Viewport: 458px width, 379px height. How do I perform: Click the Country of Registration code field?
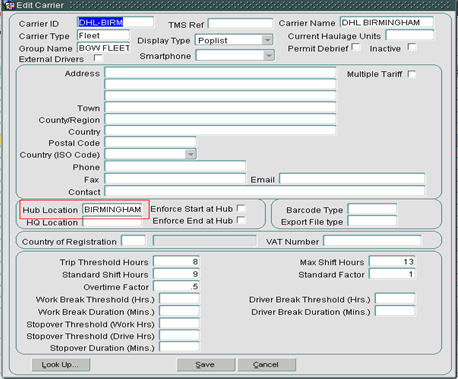click(x=133, y=241)
